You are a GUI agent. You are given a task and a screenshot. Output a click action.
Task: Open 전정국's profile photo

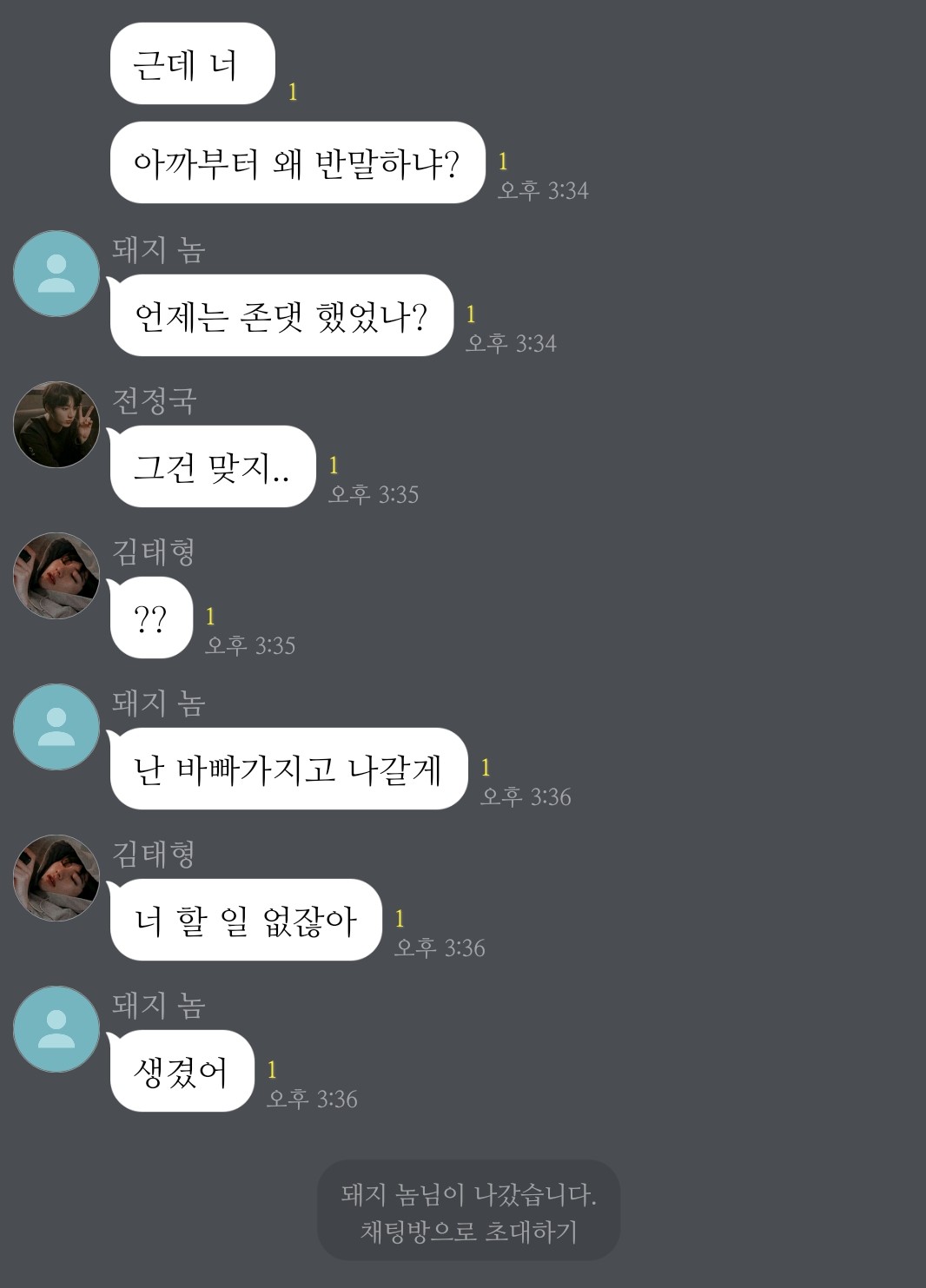pos(56,425)
